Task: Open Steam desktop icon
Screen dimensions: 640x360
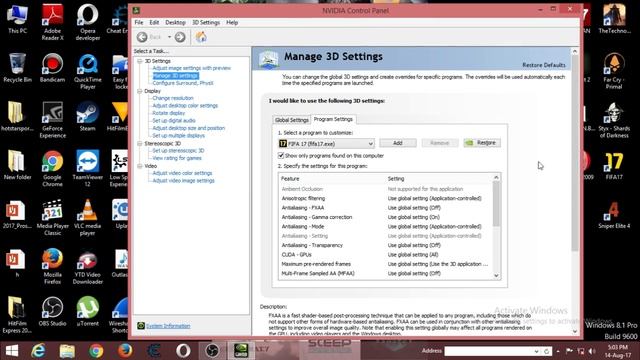Action: point(87,118)
